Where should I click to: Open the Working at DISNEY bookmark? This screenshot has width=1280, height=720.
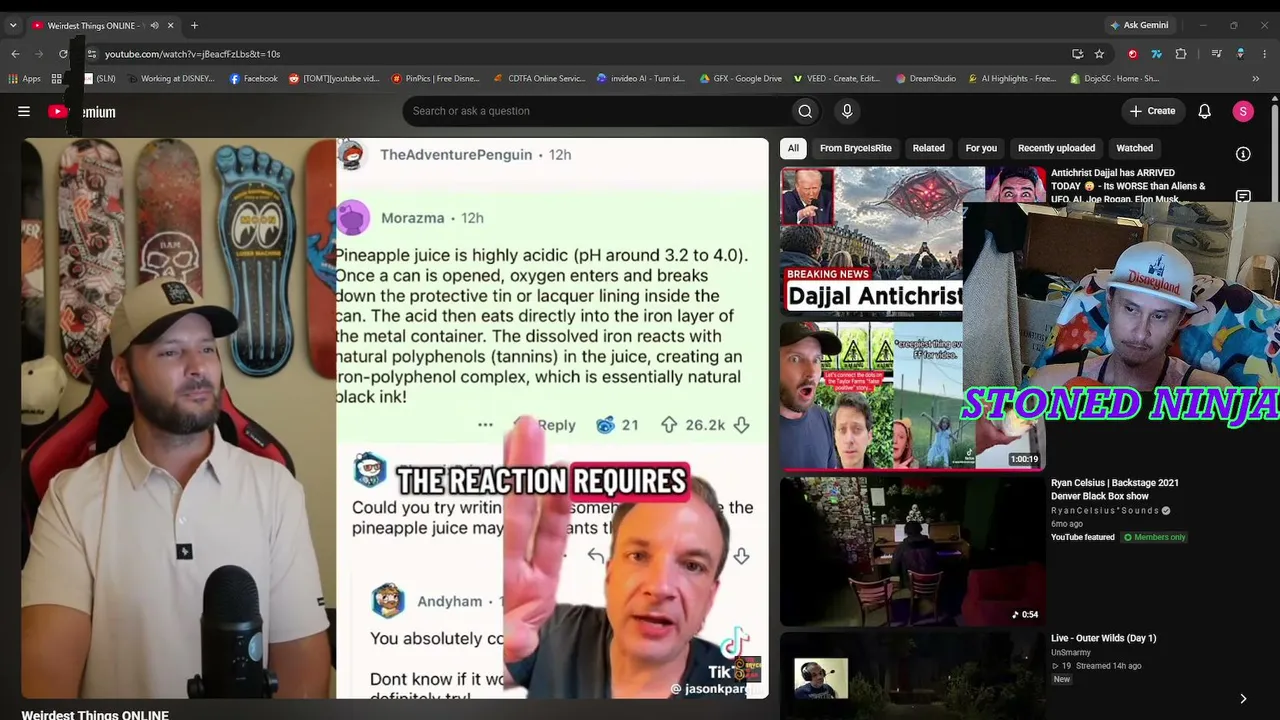[170, 78]
